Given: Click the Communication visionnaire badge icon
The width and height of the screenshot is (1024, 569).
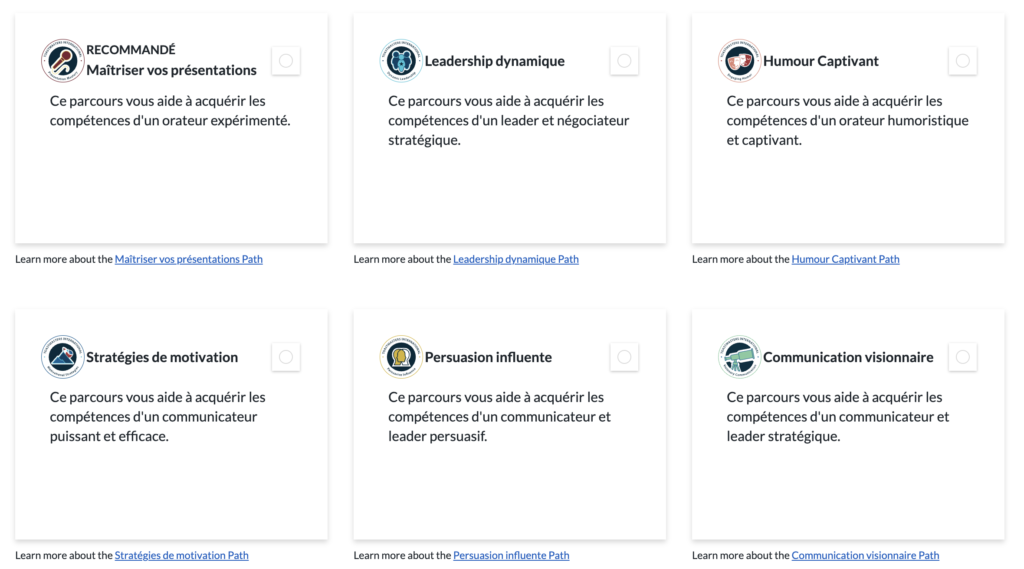Looking at the screenshot, I should [x=739, y=357].
